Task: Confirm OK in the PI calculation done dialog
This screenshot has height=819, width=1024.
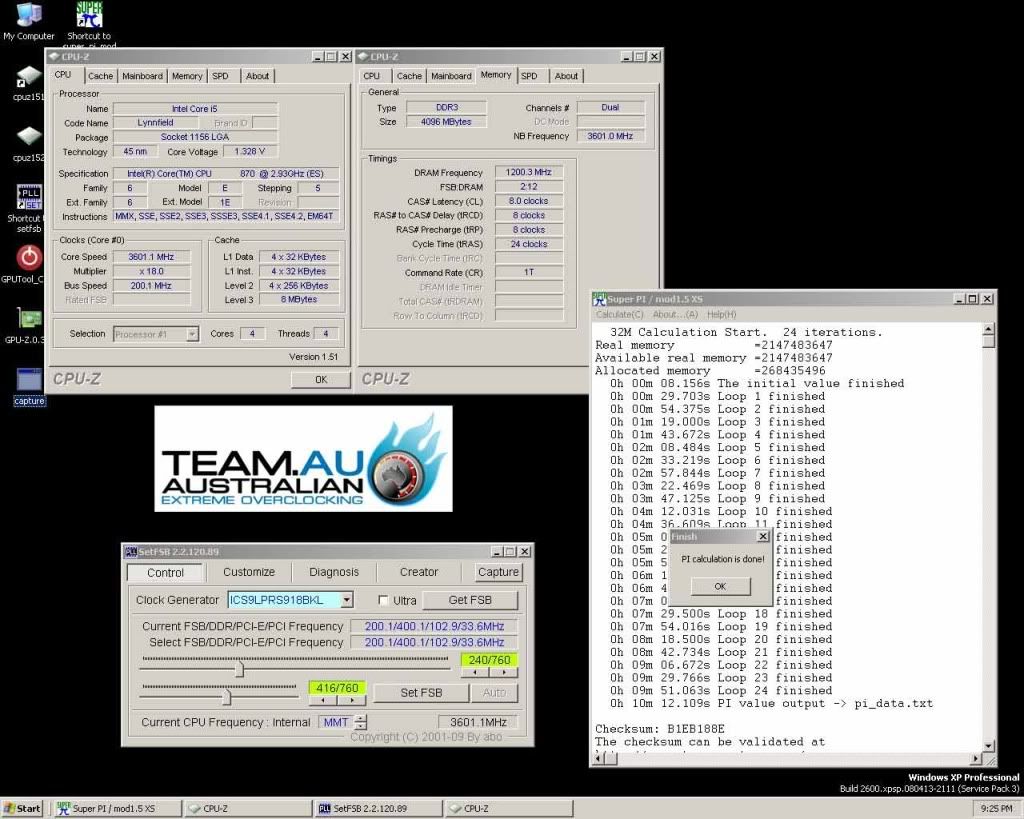Action: 720,586
